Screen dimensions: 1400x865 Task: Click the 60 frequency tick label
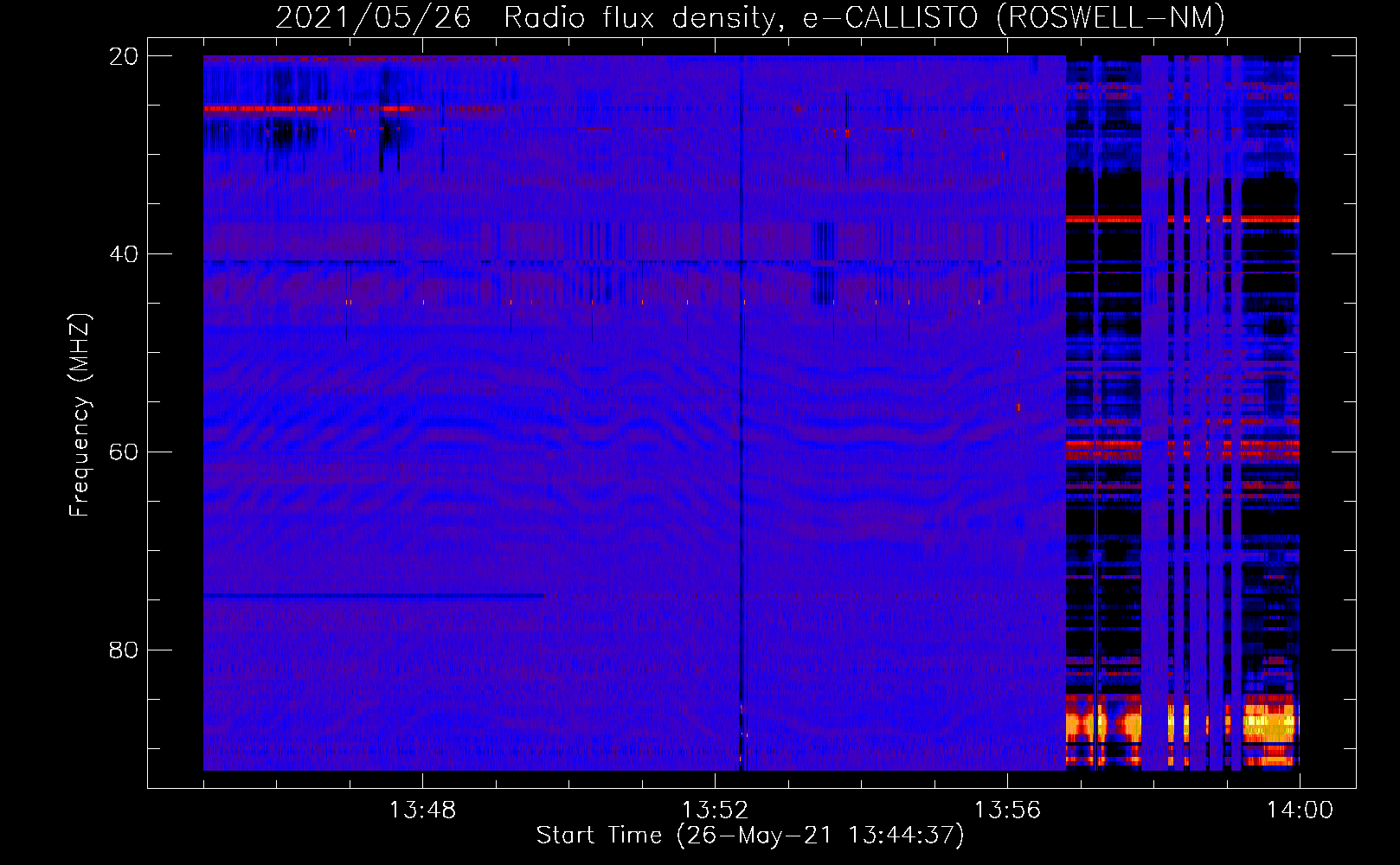pos(124,452)
